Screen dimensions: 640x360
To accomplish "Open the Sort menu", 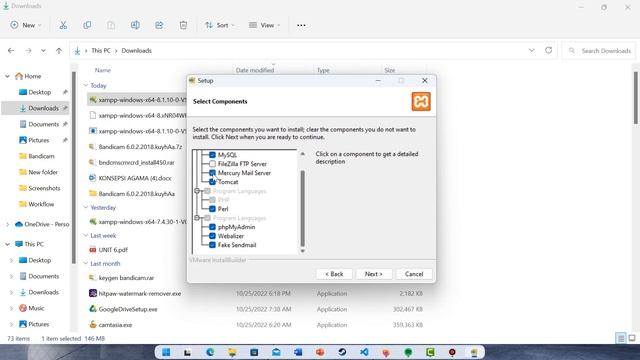I will 220,25.
